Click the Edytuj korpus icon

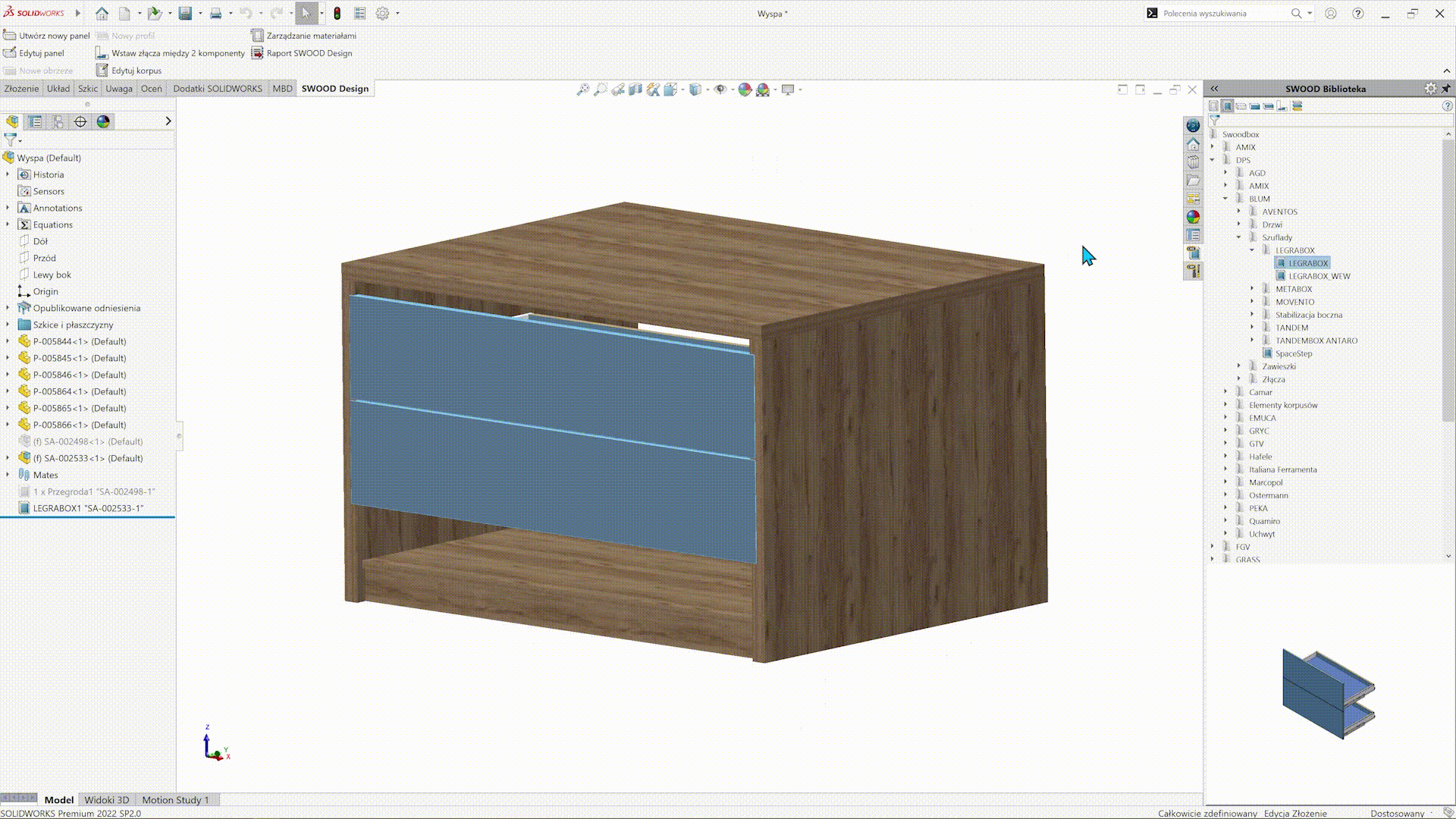102,71
